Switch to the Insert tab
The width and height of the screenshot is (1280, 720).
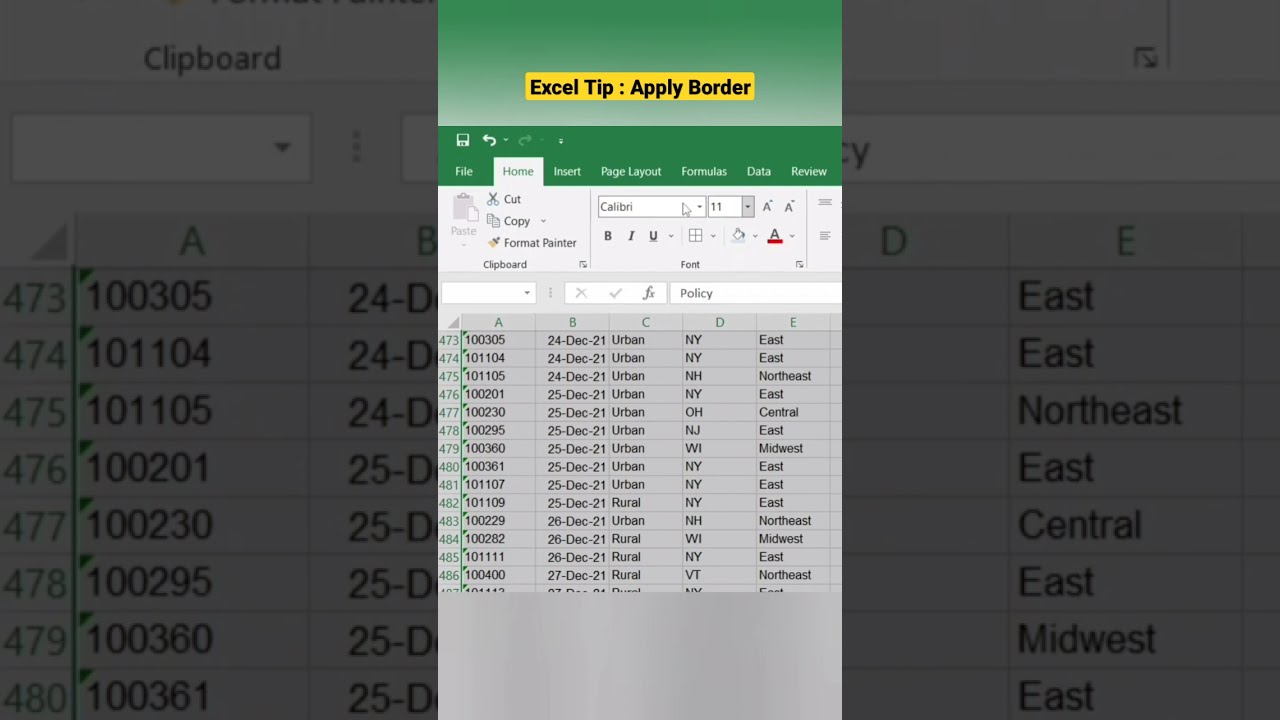[567, 171]
